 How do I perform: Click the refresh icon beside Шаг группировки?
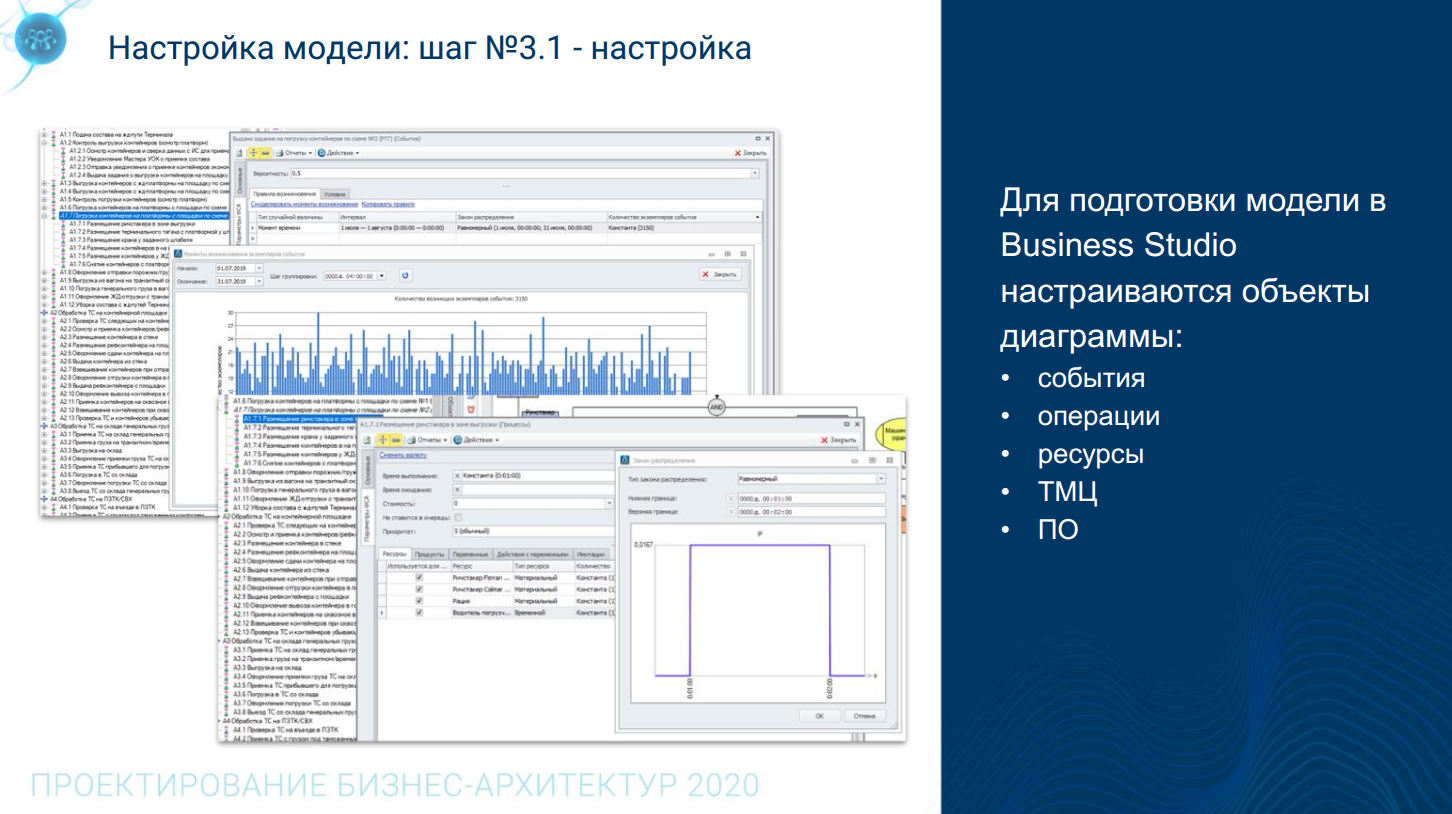click(x=405, y=275)
